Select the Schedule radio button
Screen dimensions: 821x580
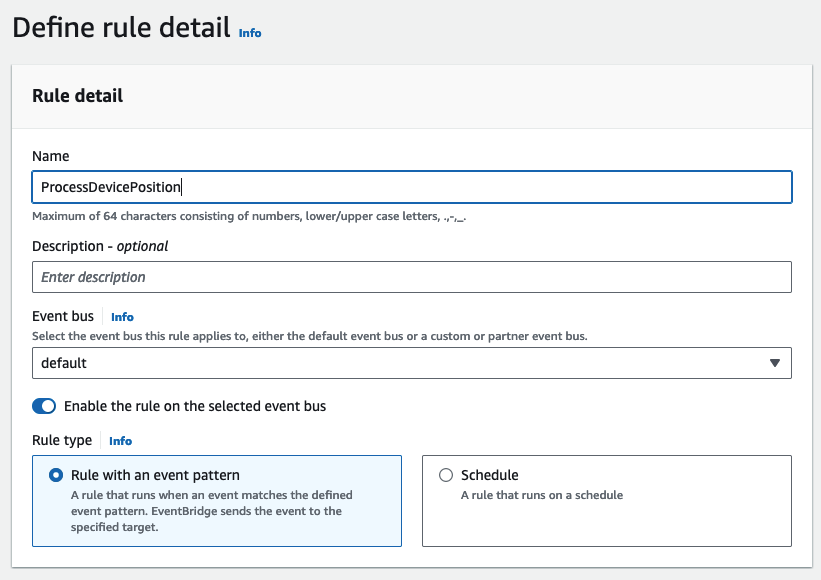click(446, 476)
